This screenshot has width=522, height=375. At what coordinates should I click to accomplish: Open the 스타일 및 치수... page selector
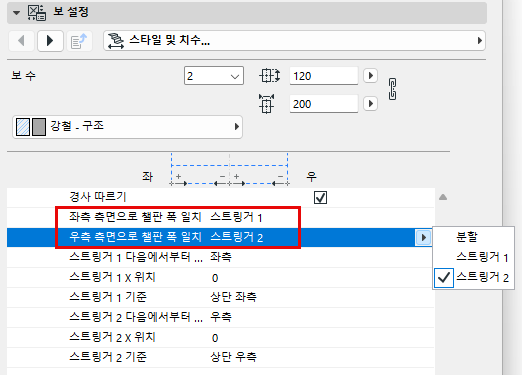(294, 41)
